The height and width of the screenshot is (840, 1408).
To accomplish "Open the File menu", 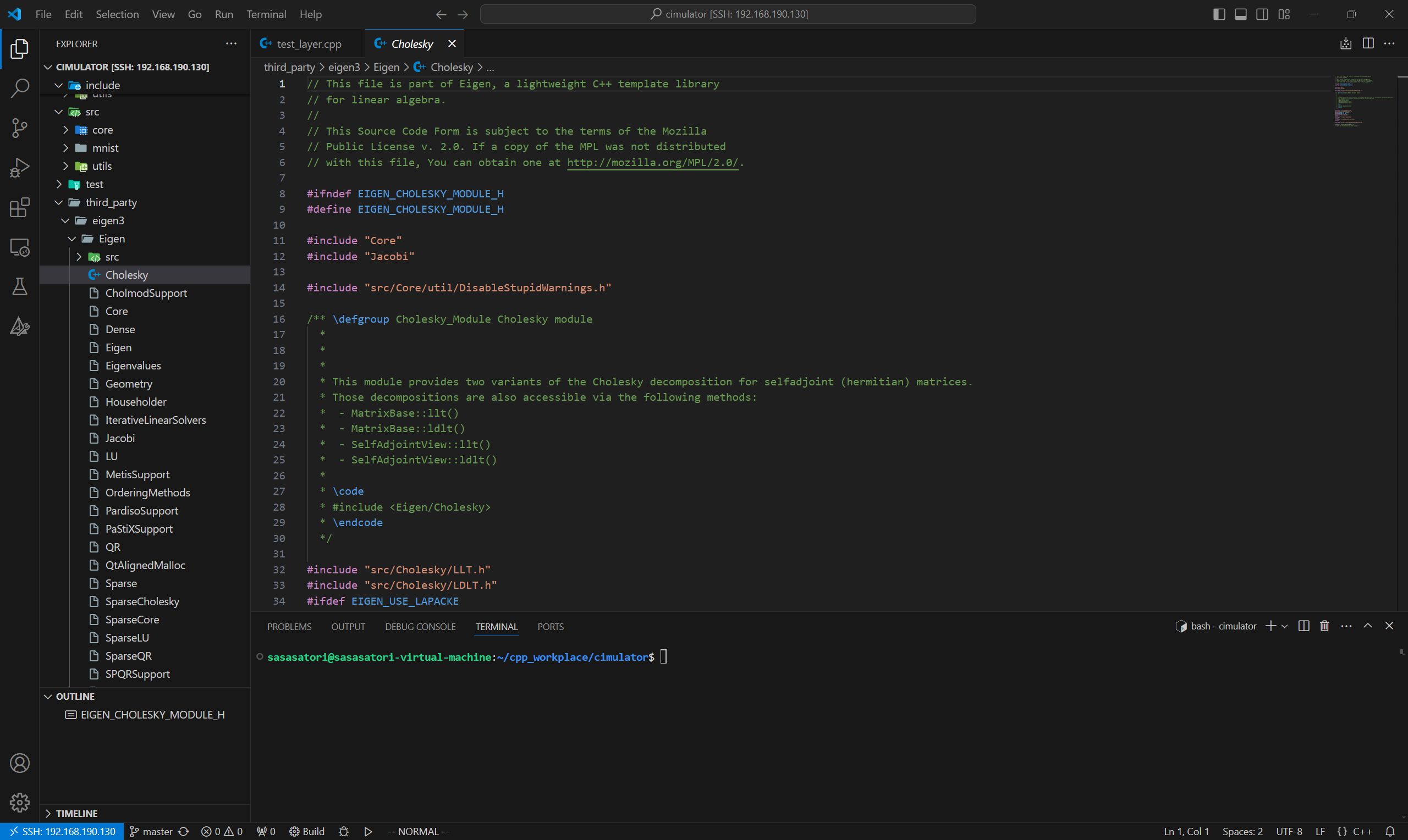I will pos(43,14).
